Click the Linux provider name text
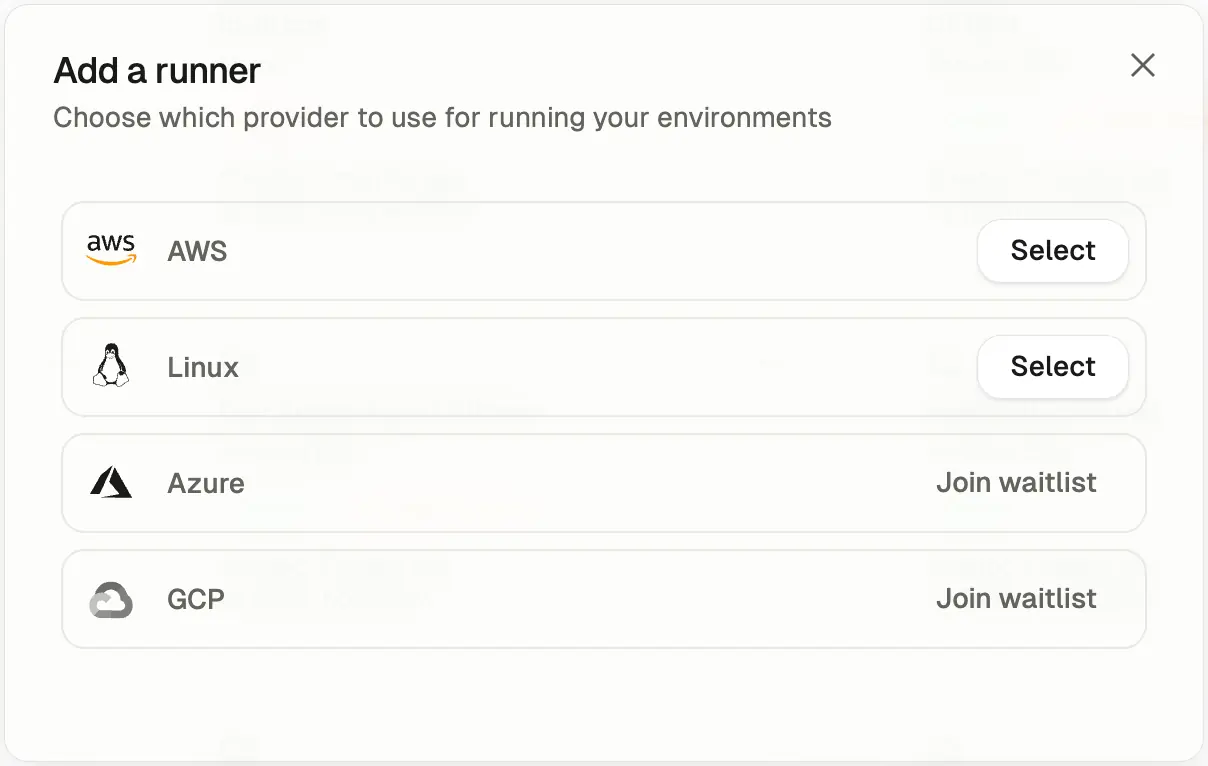This screenshot has width=1208, height=766. click(203, 367)
